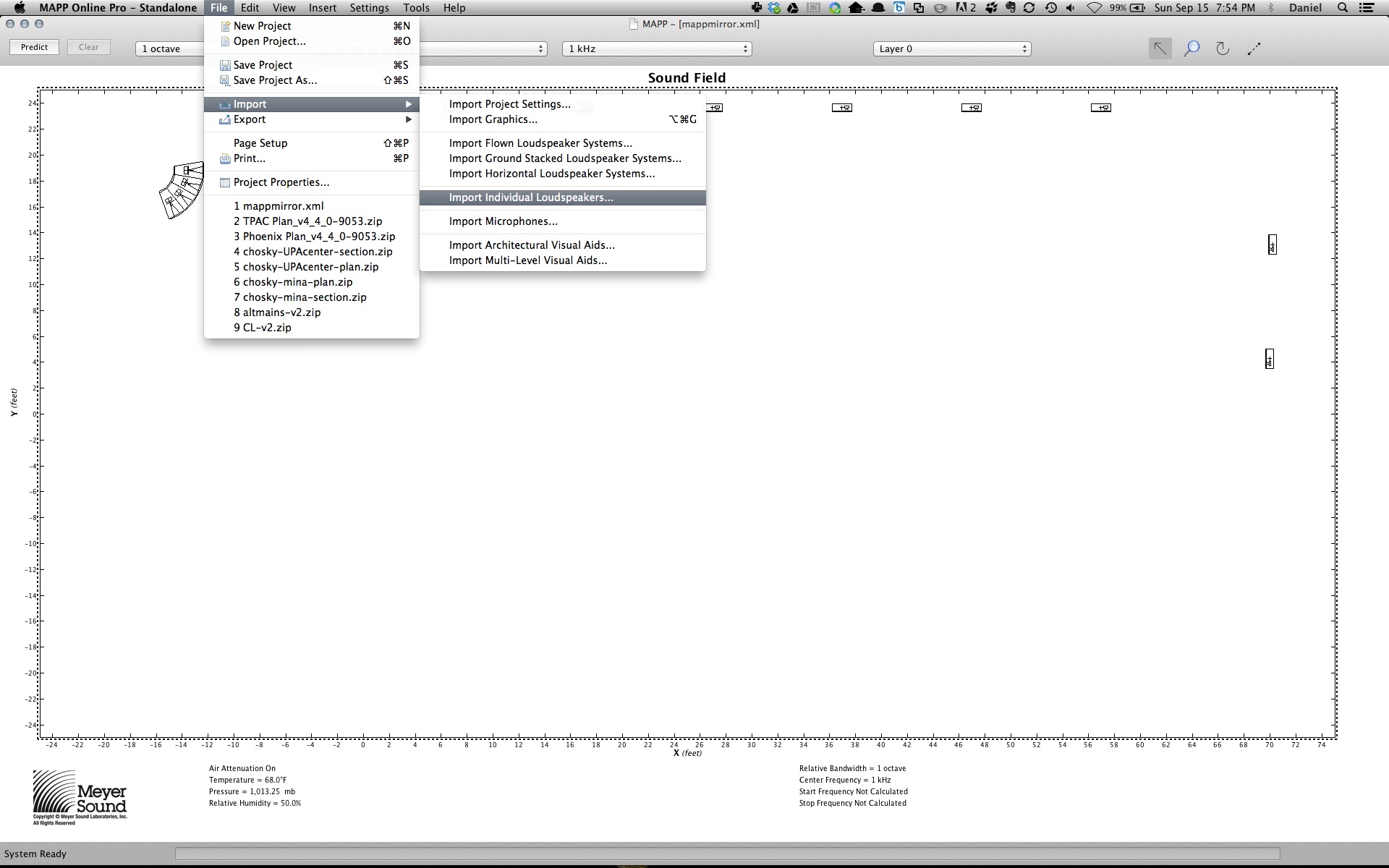Choose Import Graphics...
Image resolution: width=1389 pixels, height=868 pixels.
(x=563, y=119)
